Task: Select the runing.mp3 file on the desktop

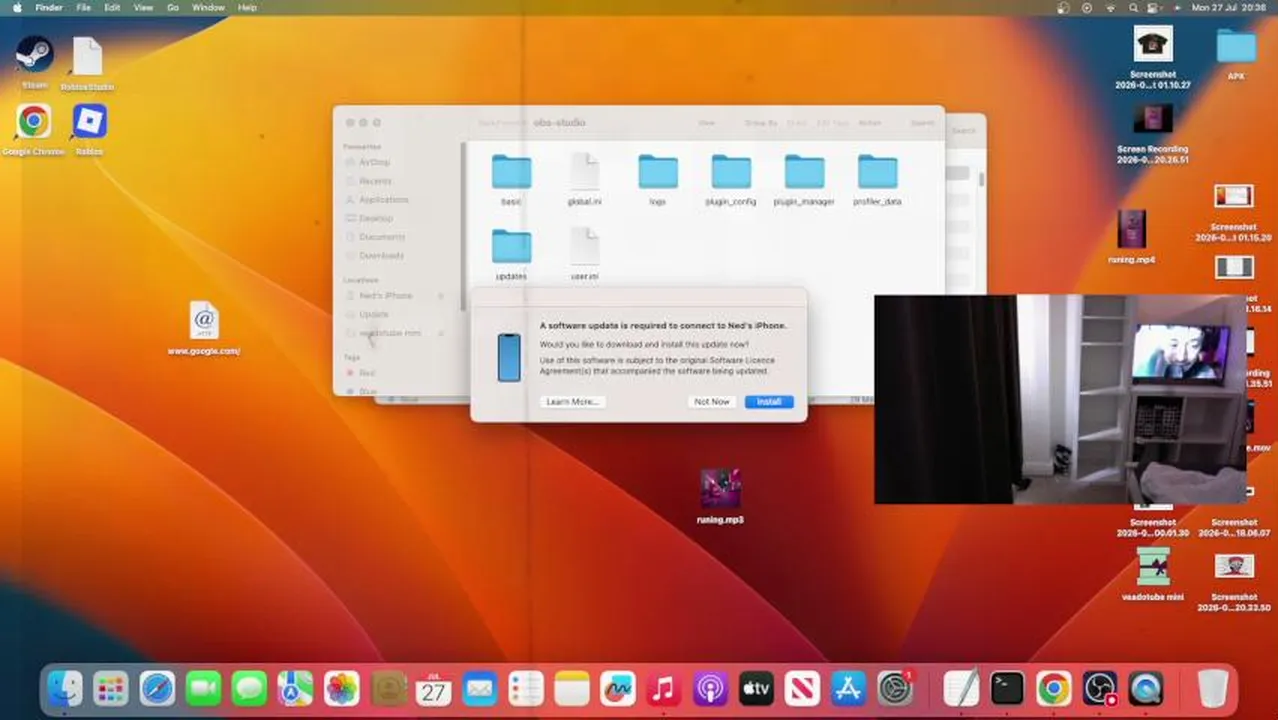Action: point(720,488)
